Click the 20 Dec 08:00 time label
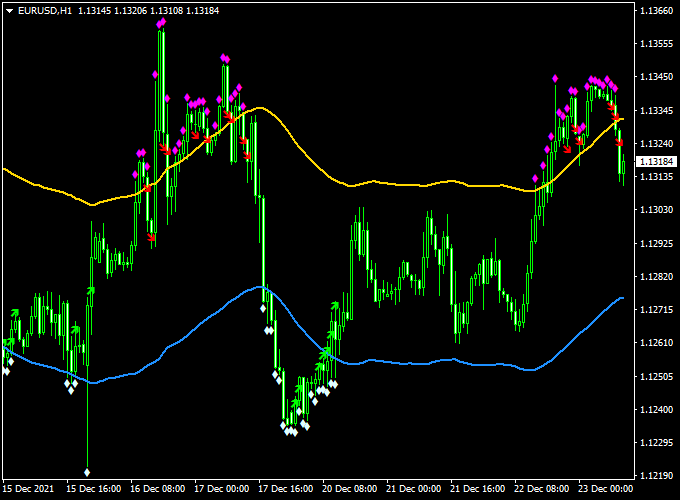 coord(350,489)
